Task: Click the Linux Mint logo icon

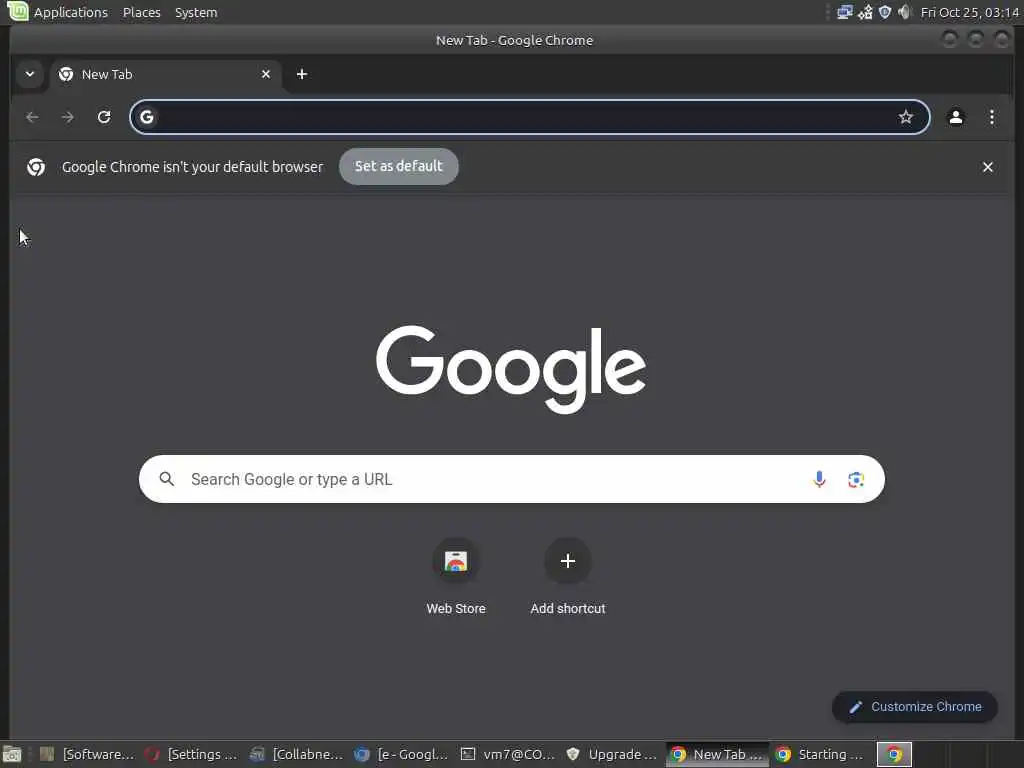Action: (x=18, y=11)
